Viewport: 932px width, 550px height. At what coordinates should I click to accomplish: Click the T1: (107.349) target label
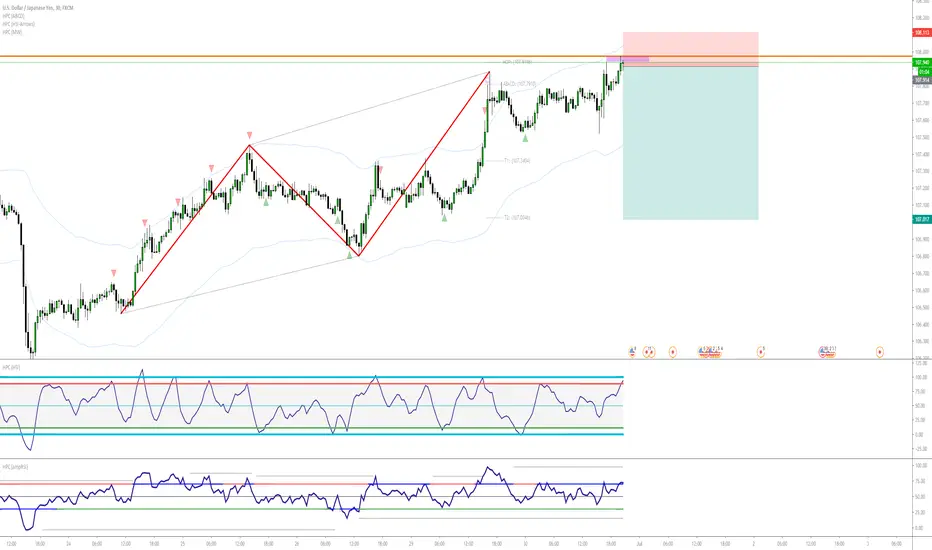point(517,161)
